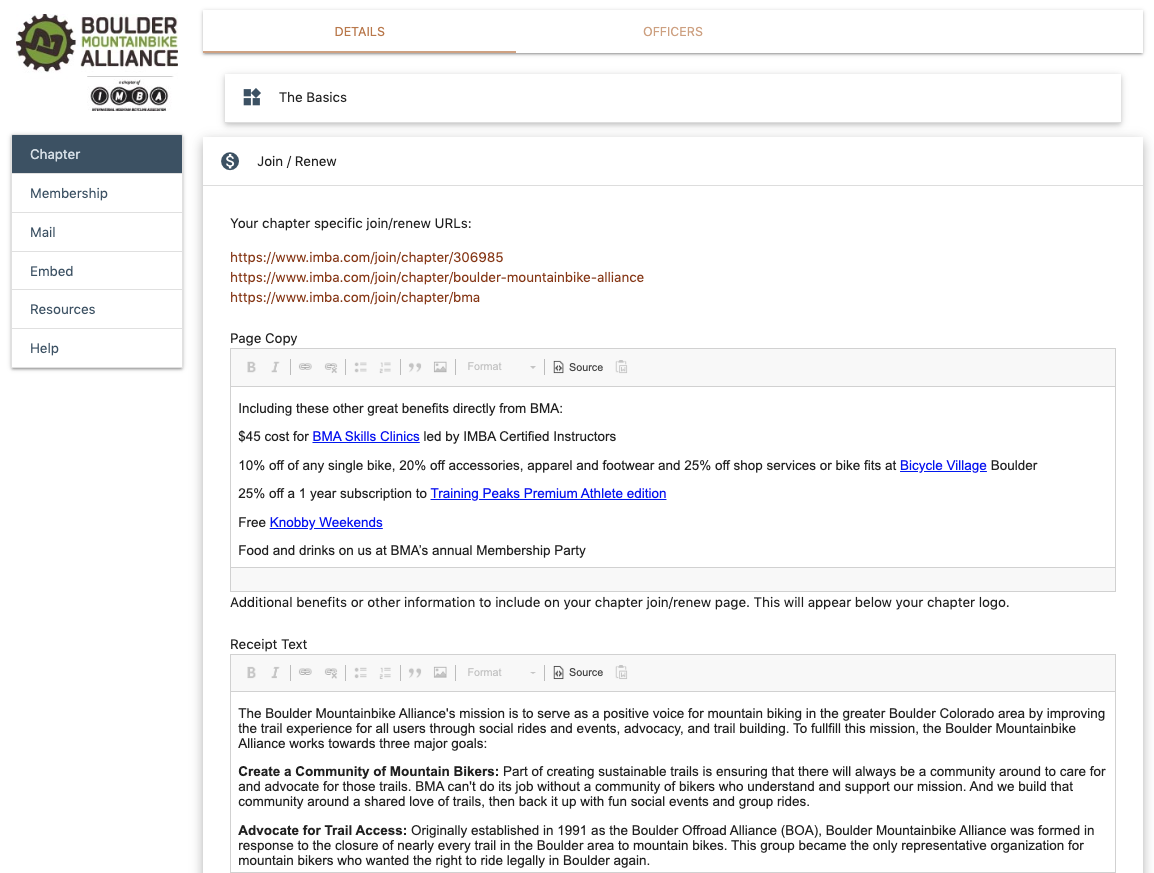Insert an image in the Receipt Text editor
Viewport: 1154px width, 873px height.
coord(440,672)
